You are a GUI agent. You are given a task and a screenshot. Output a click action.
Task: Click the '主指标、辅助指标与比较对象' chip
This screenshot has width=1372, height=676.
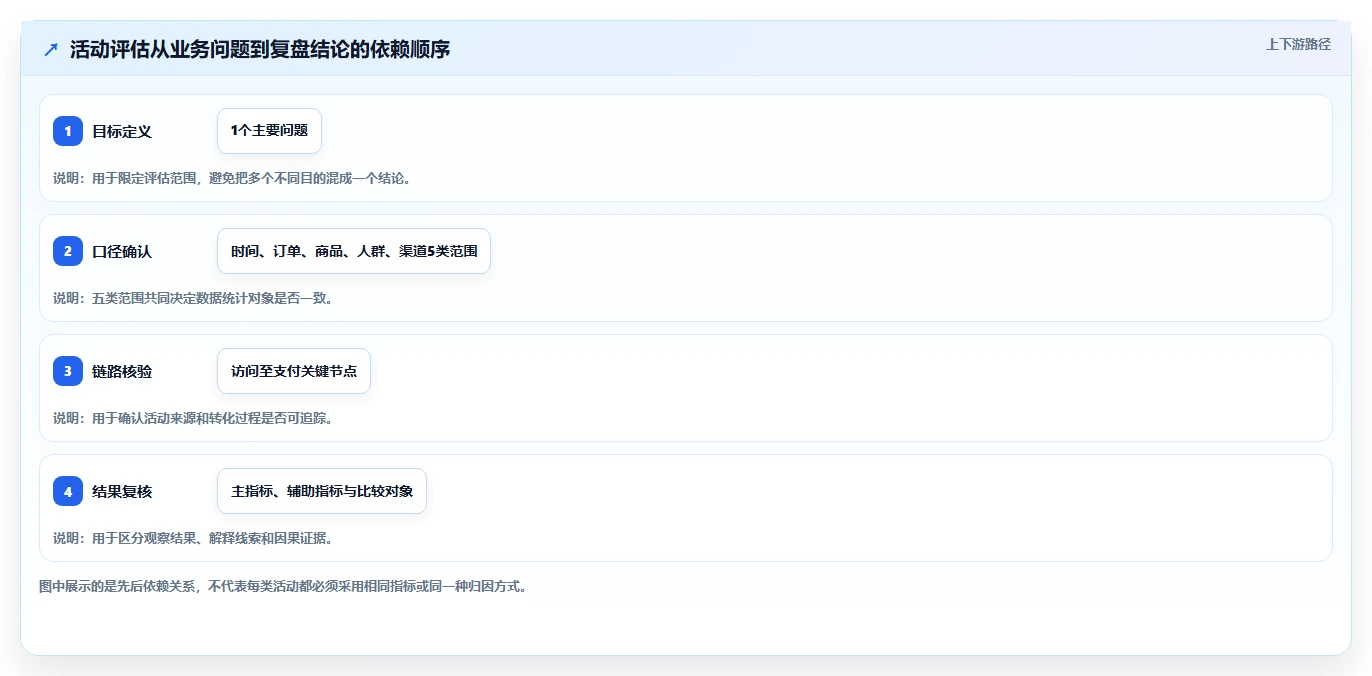tap(322, 491)
